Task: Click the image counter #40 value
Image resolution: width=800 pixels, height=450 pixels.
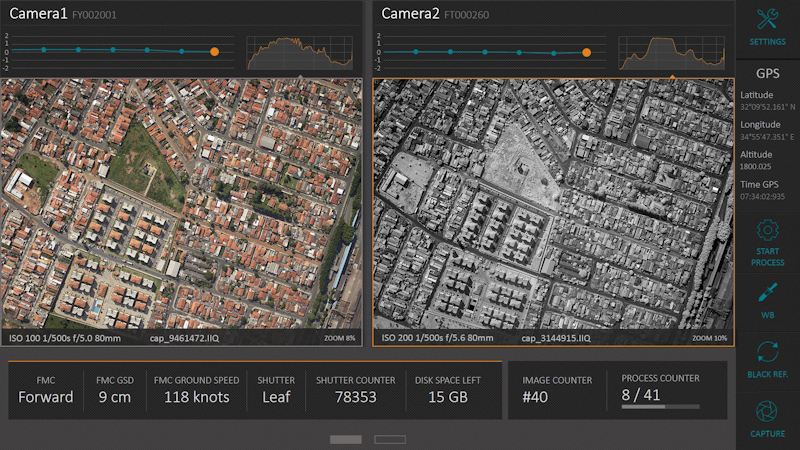Action: 535,397
